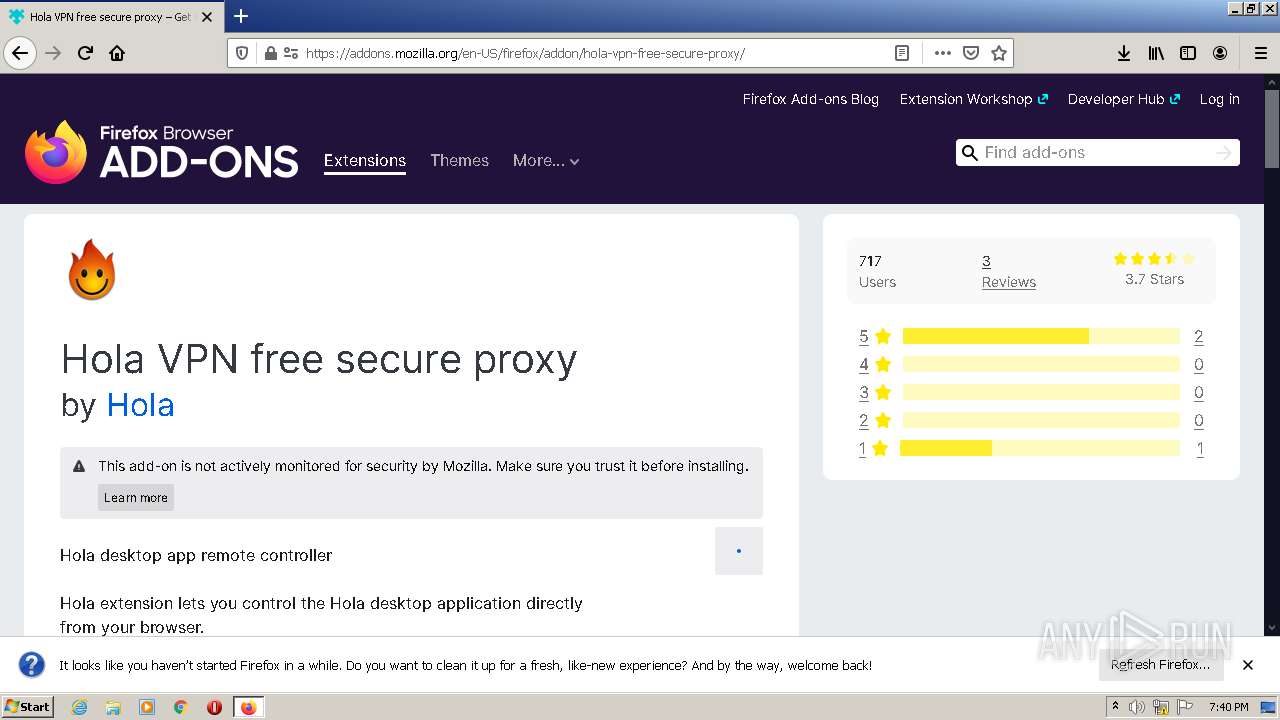Screen dimensions: 1280x720
Task: Open Chrome from the taskbar
Action: coord(180,707)
